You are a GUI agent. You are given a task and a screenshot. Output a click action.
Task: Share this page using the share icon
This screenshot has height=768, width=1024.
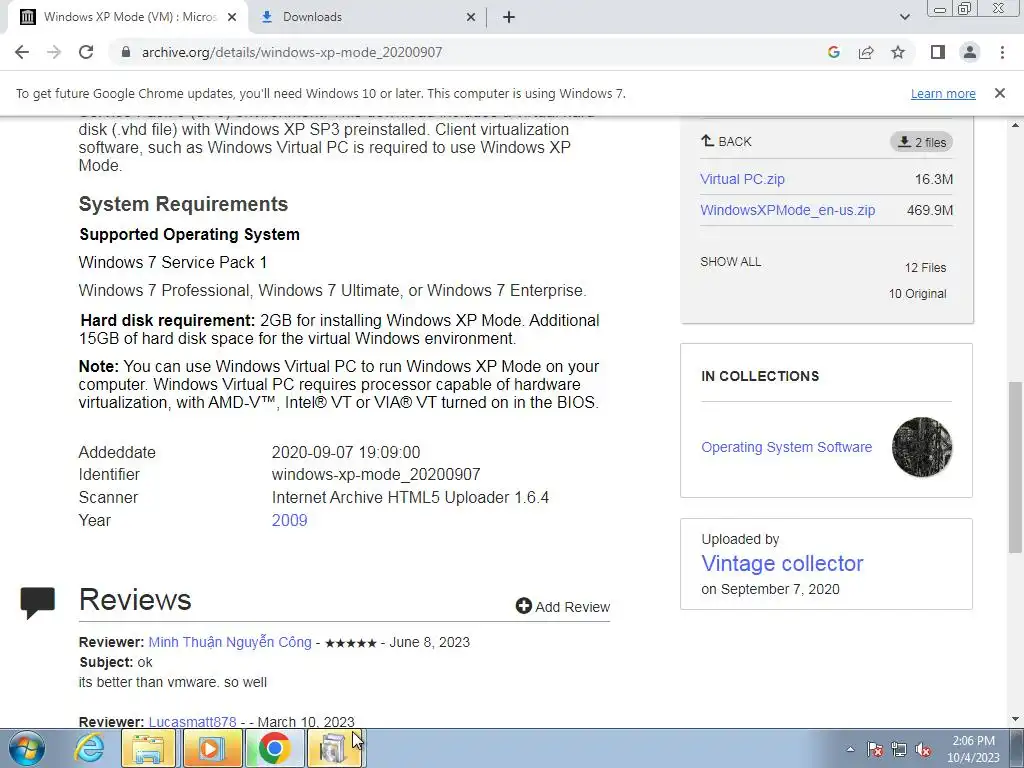tap(866, 52)
